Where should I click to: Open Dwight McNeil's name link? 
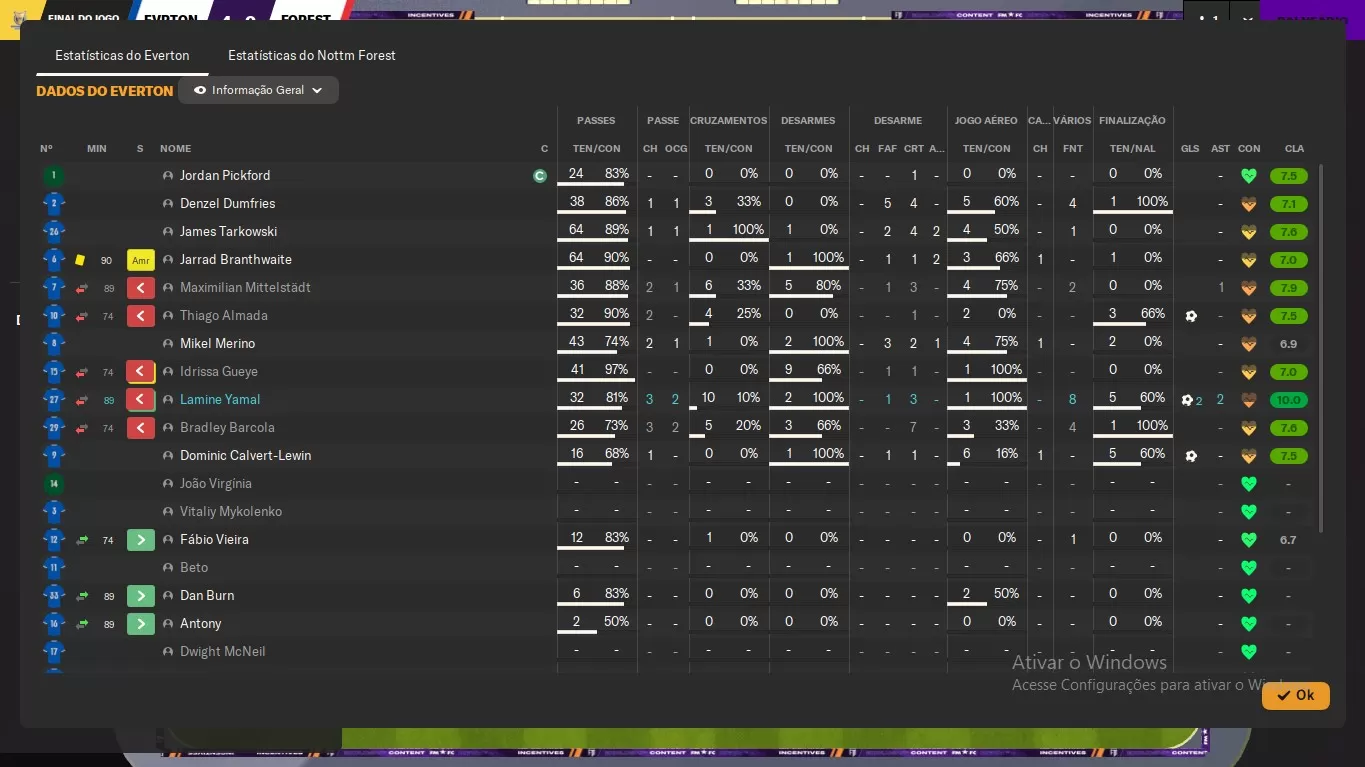222,652
